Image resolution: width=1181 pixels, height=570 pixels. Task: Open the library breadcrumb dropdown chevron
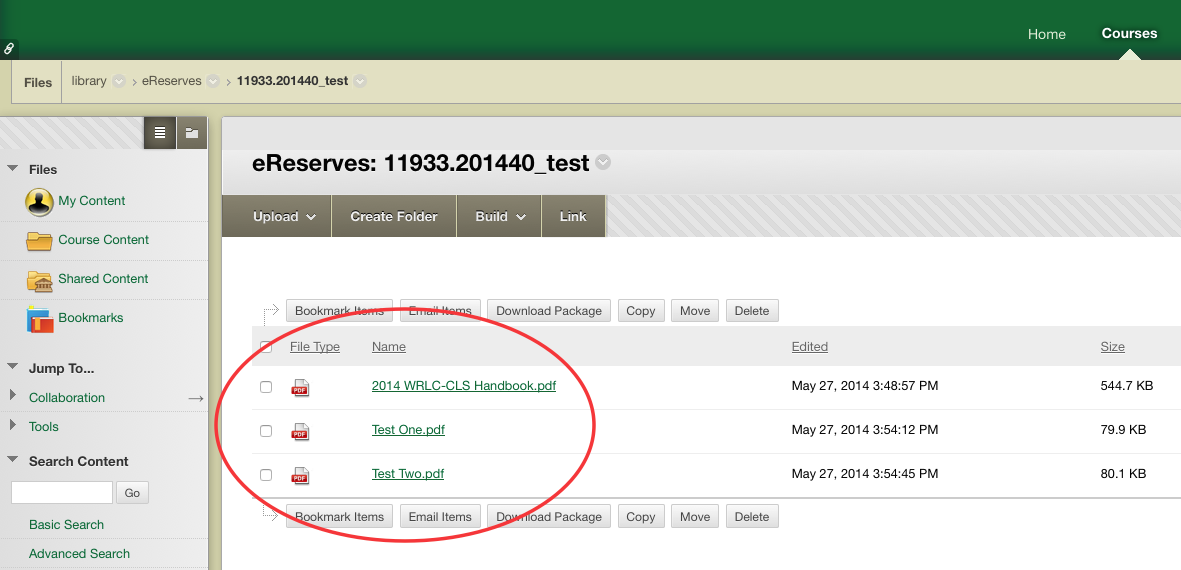click(x=119, y=81)
